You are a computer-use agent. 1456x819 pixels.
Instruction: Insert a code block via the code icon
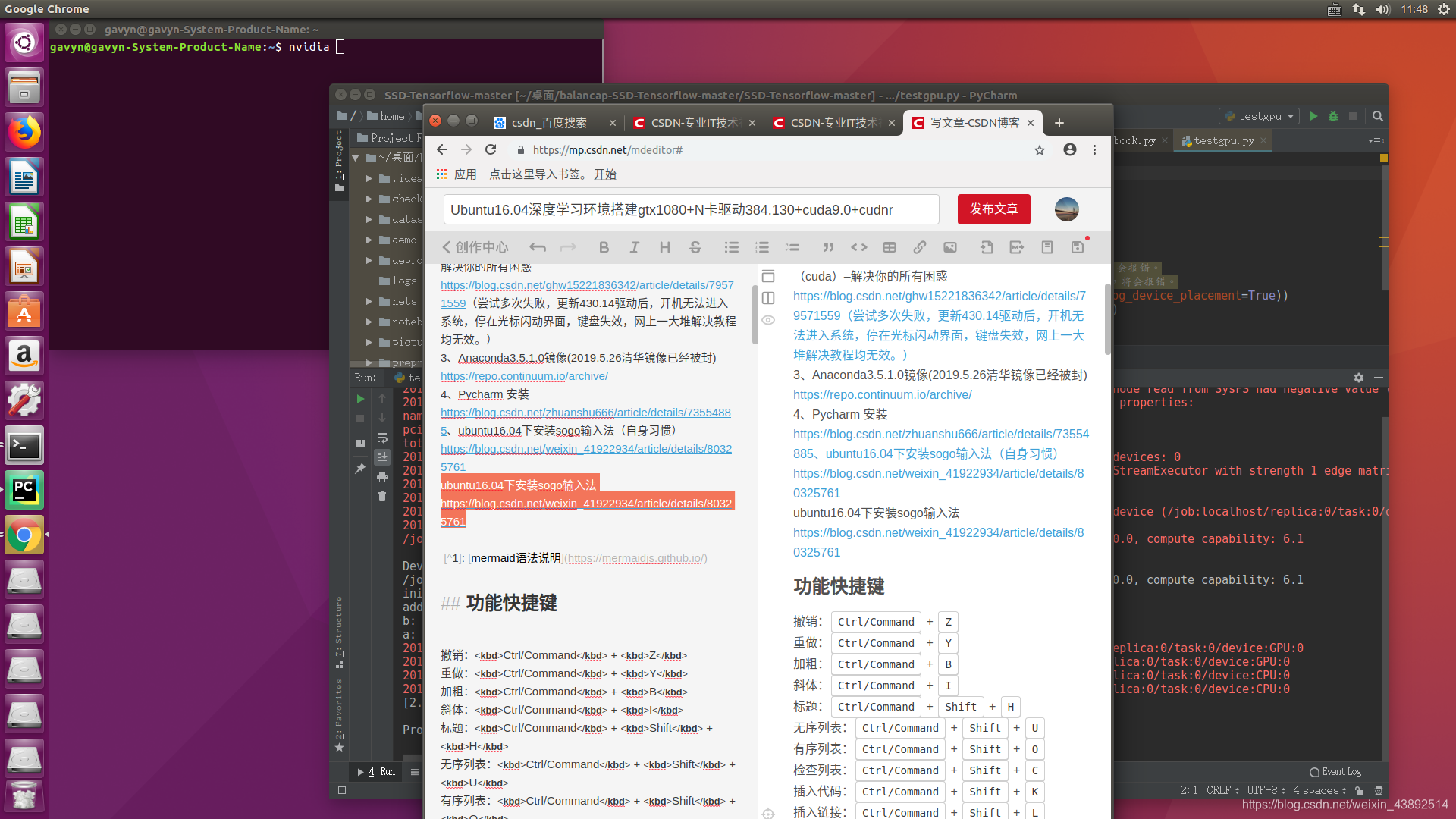[x=858, y=247]
